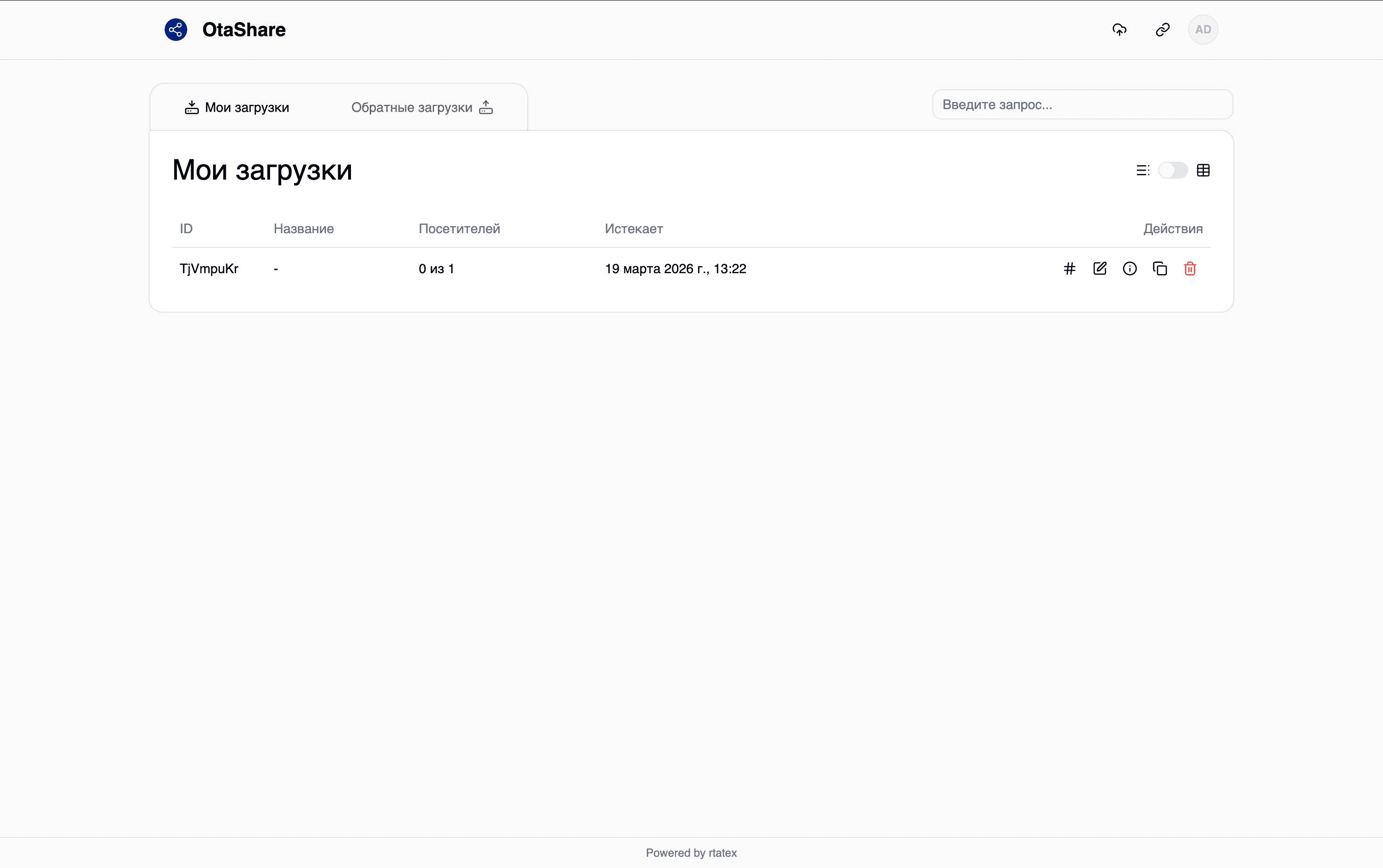Click the '19 марта 2026 г., 13:22' expiry

676,268
